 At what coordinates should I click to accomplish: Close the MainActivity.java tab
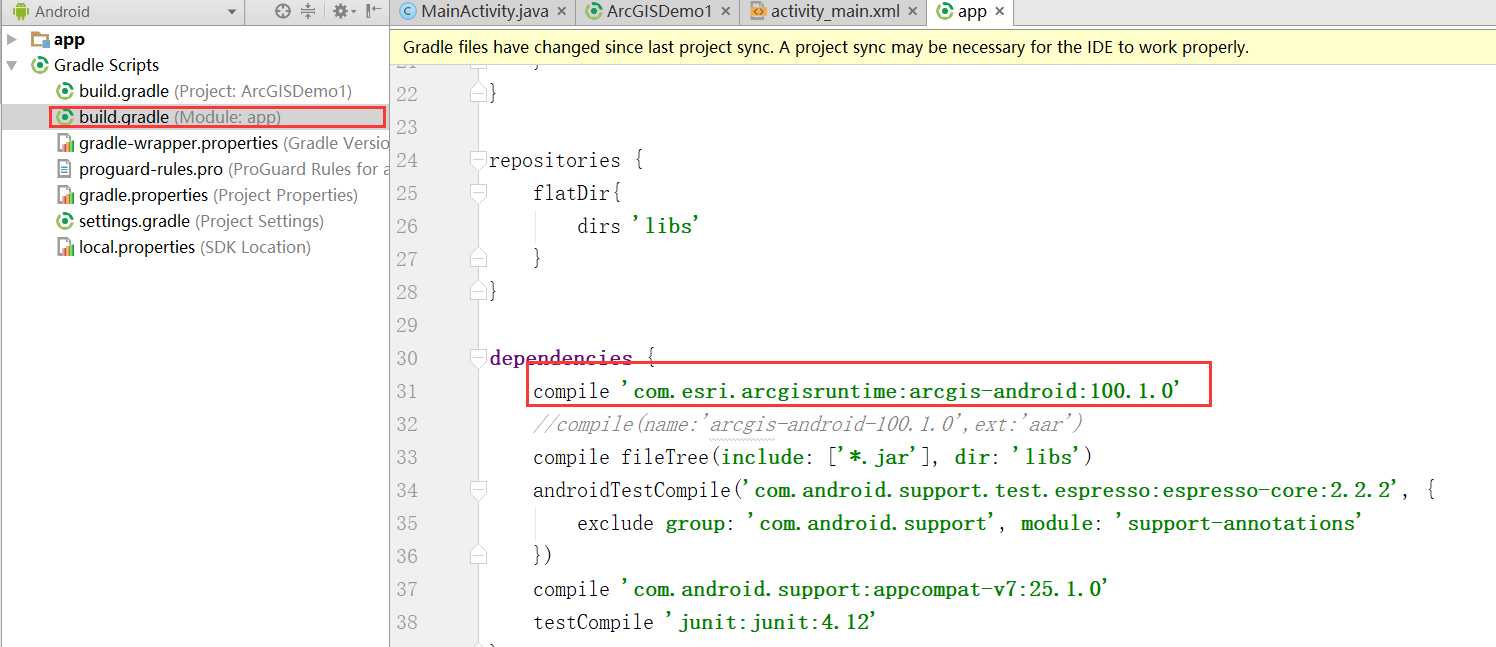click(561, 12)
